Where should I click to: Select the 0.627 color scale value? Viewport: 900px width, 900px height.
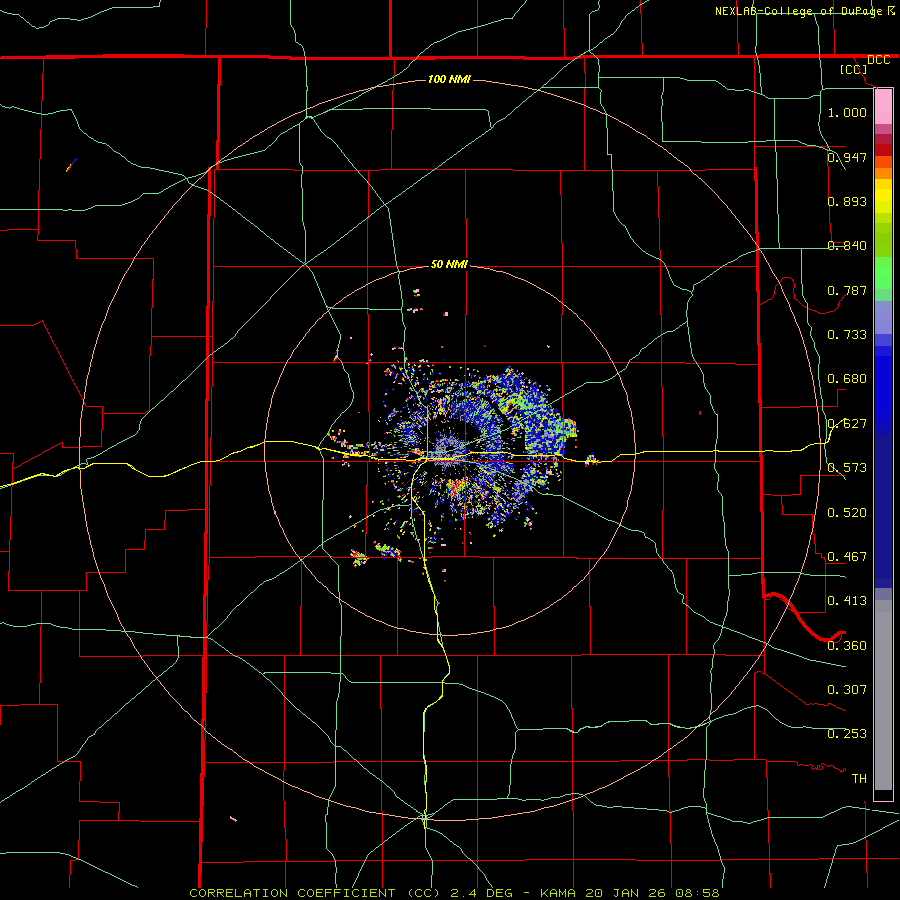[x=847, y=424]
